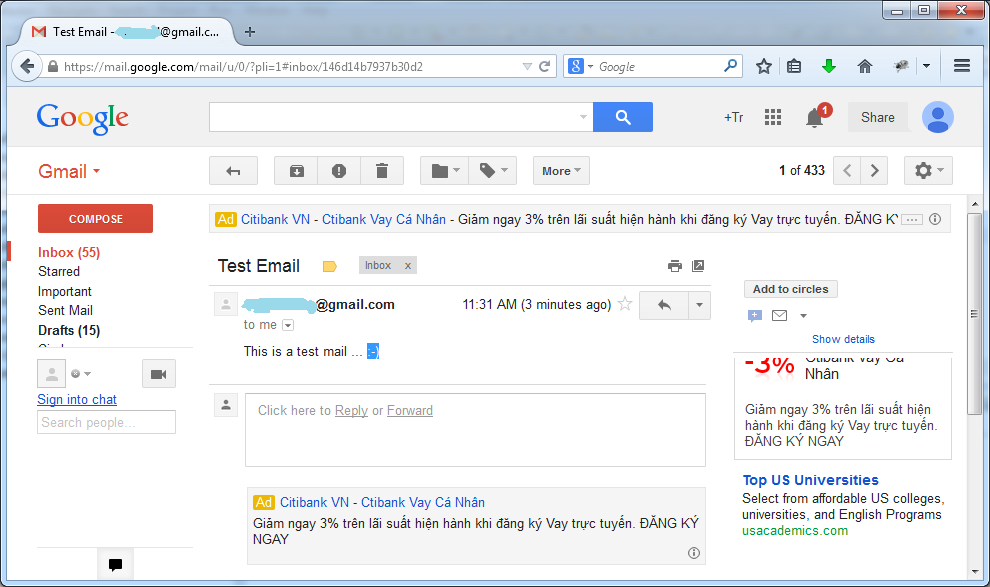Open the Google apps grid

[x=773, y=117]
